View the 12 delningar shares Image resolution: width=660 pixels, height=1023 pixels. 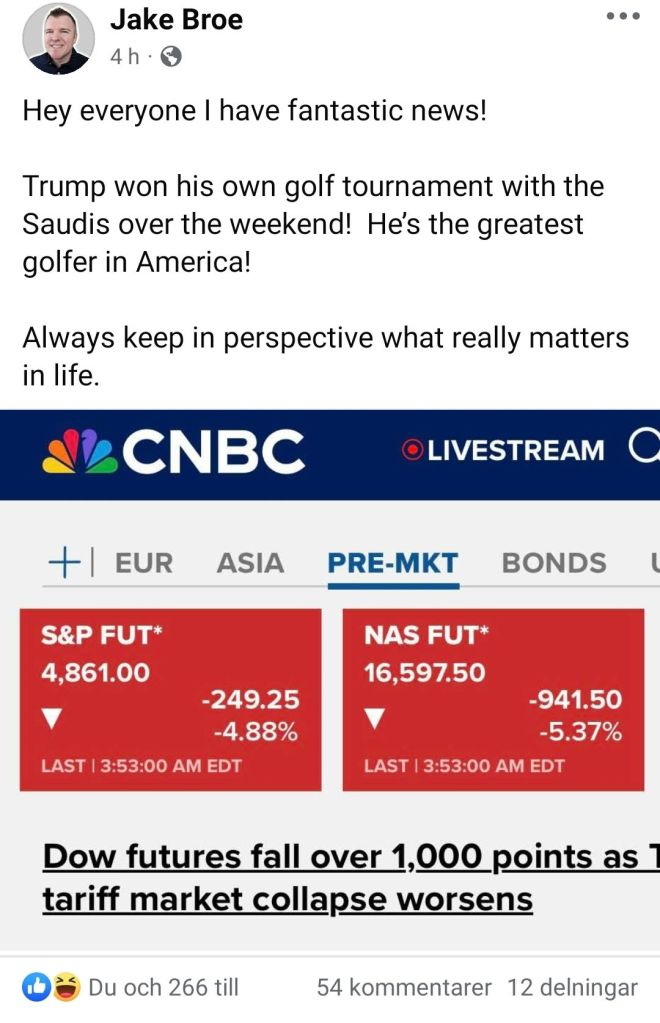click(572, 988)
